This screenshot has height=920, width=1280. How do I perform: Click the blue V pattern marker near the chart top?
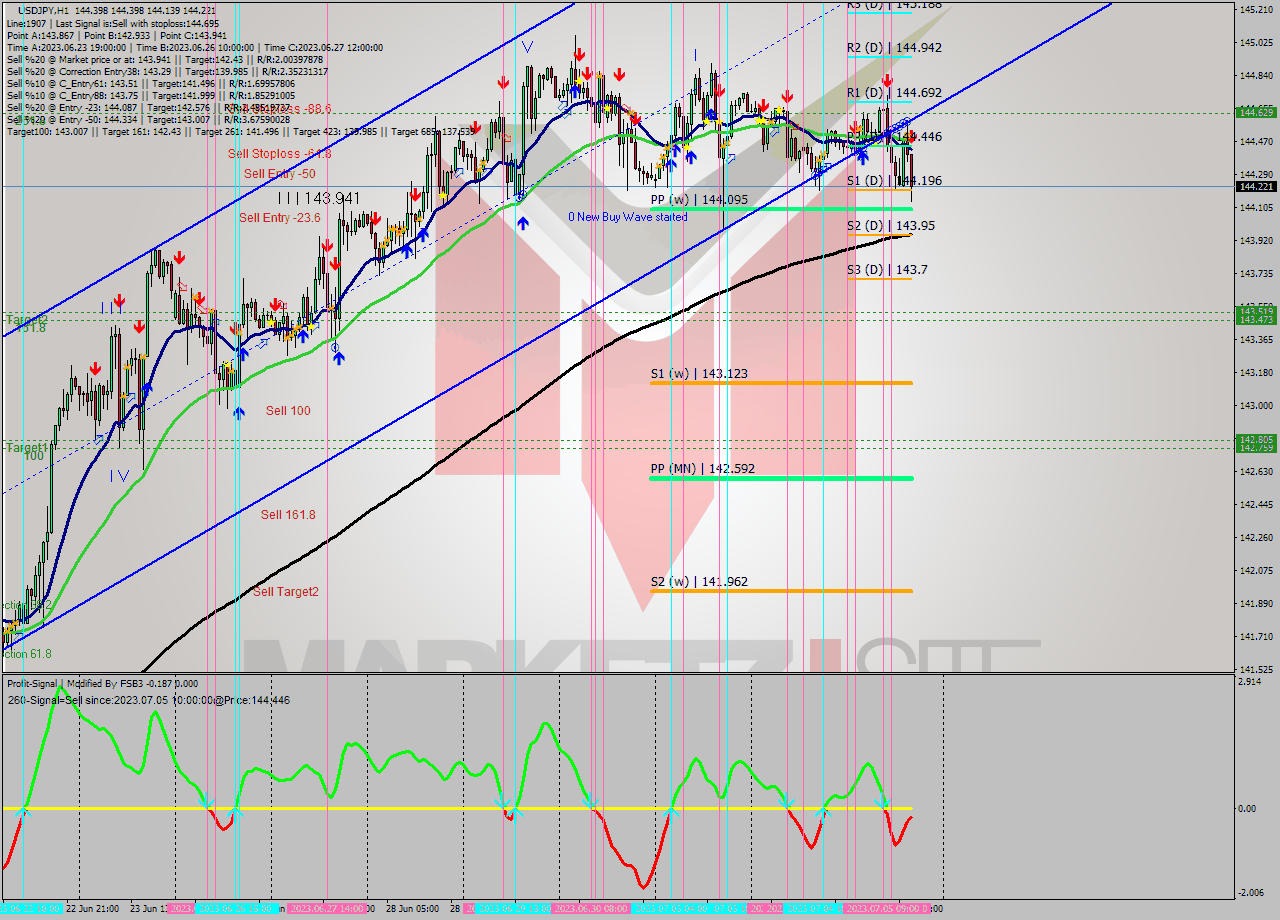point(528,45)
